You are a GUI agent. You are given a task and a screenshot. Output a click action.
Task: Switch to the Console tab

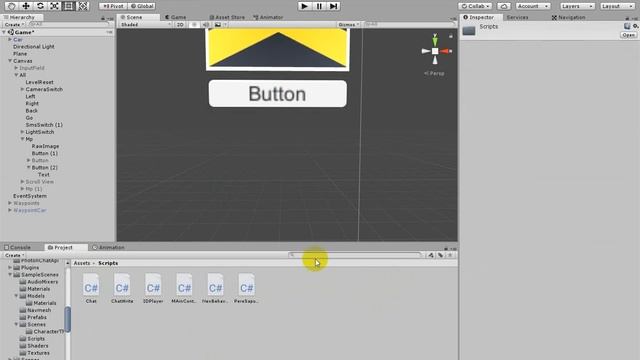pyautogui.click(x=18, y=247)
